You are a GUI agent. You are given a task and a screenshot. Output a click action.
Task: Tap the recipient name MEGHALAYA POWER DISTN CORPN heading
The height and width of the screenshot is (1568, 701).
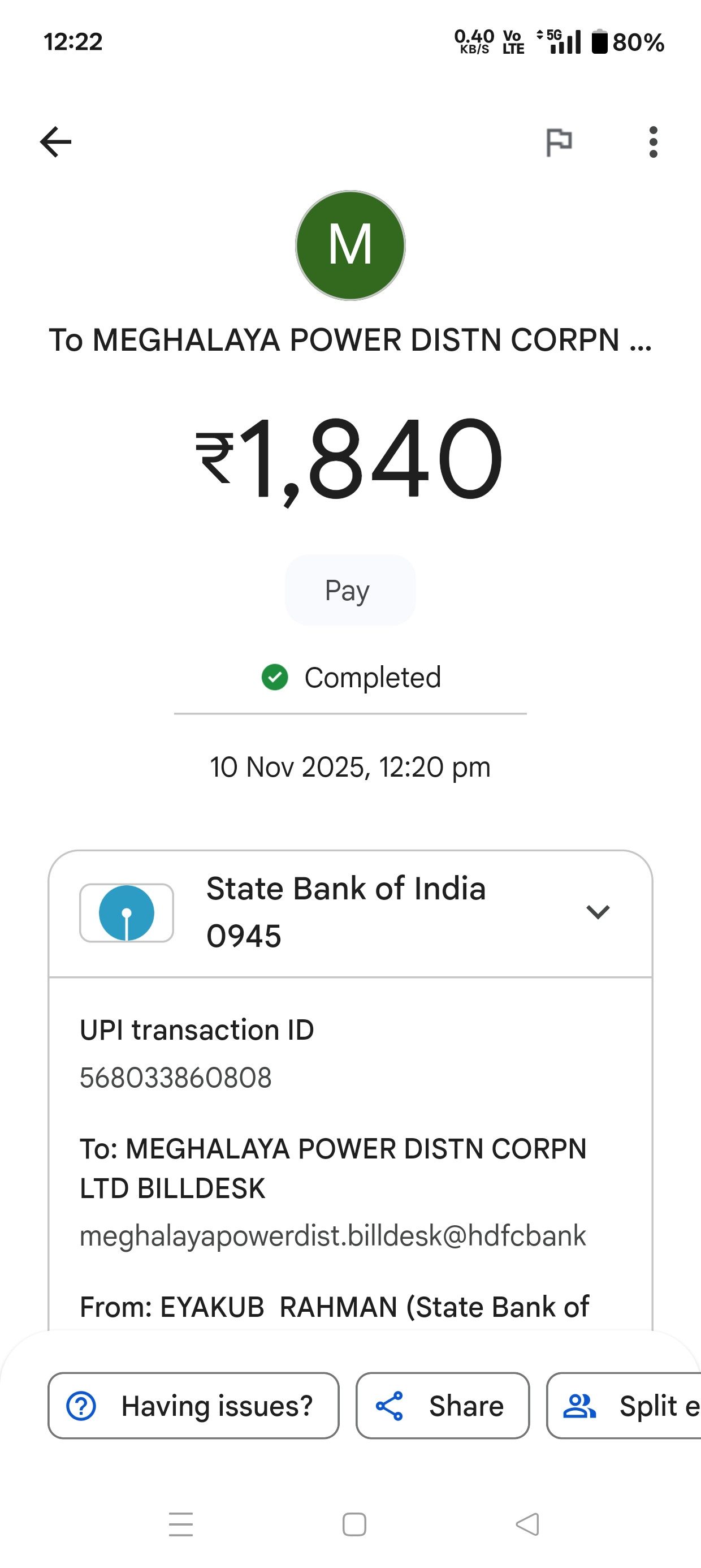point(350,341)
